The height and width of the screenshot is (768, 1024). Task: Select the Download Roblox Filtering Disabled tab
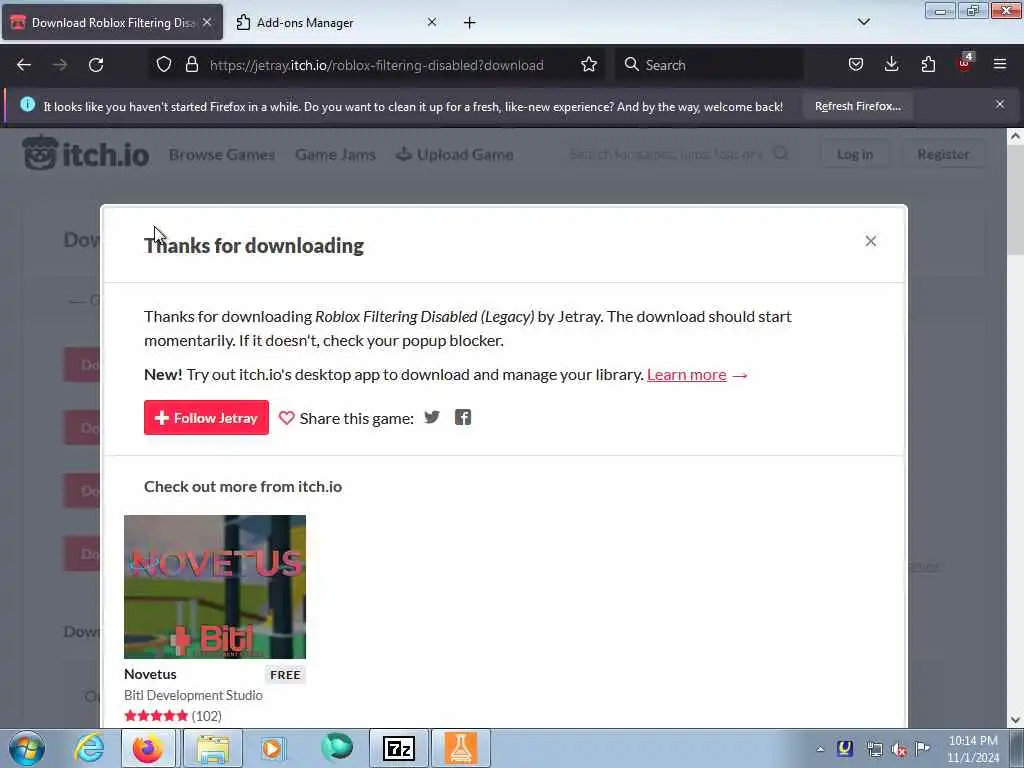tap(112, 23)
